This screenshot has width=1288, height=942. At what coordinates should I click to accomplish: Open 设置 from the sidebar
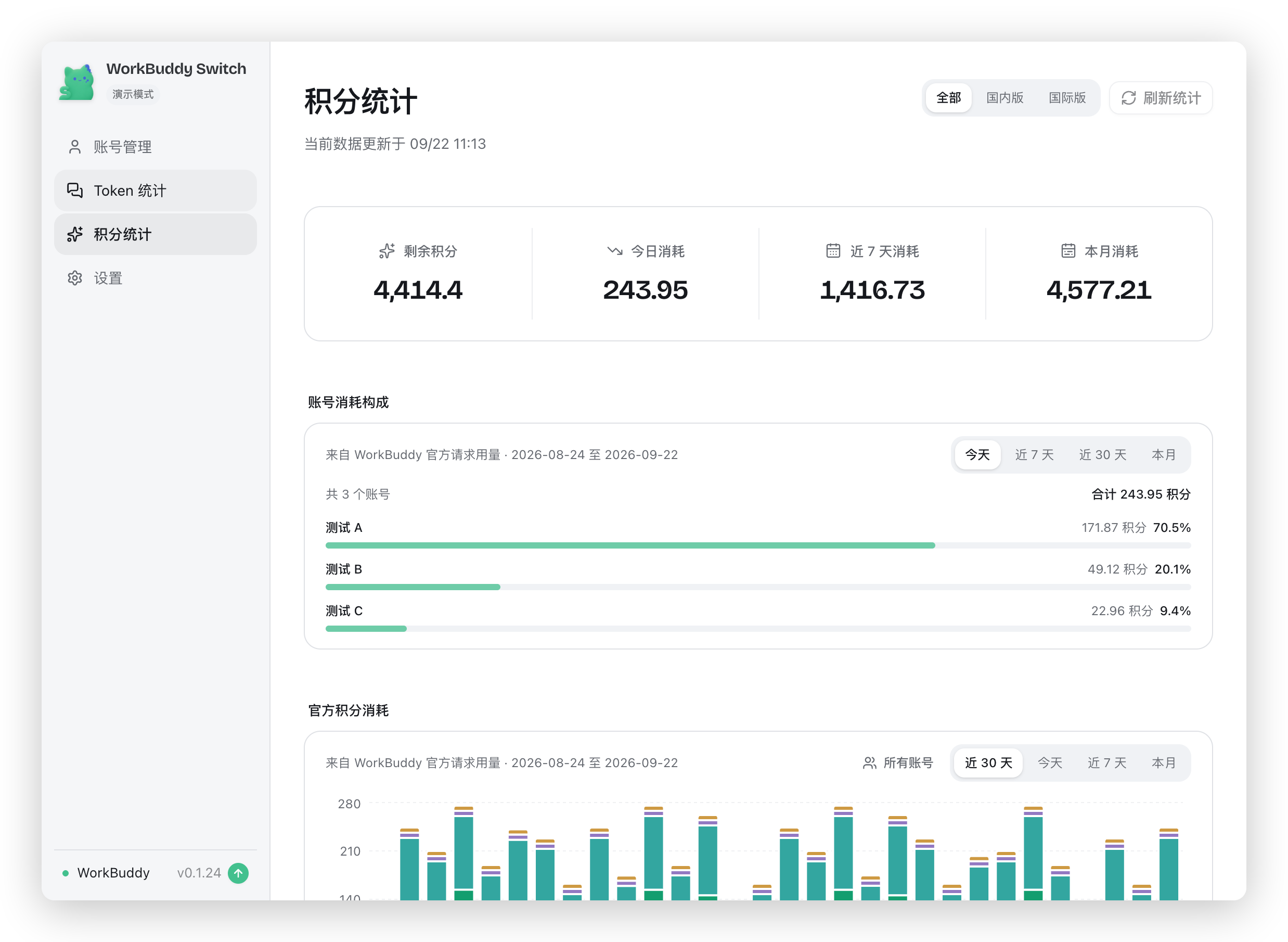coord(156,278)
